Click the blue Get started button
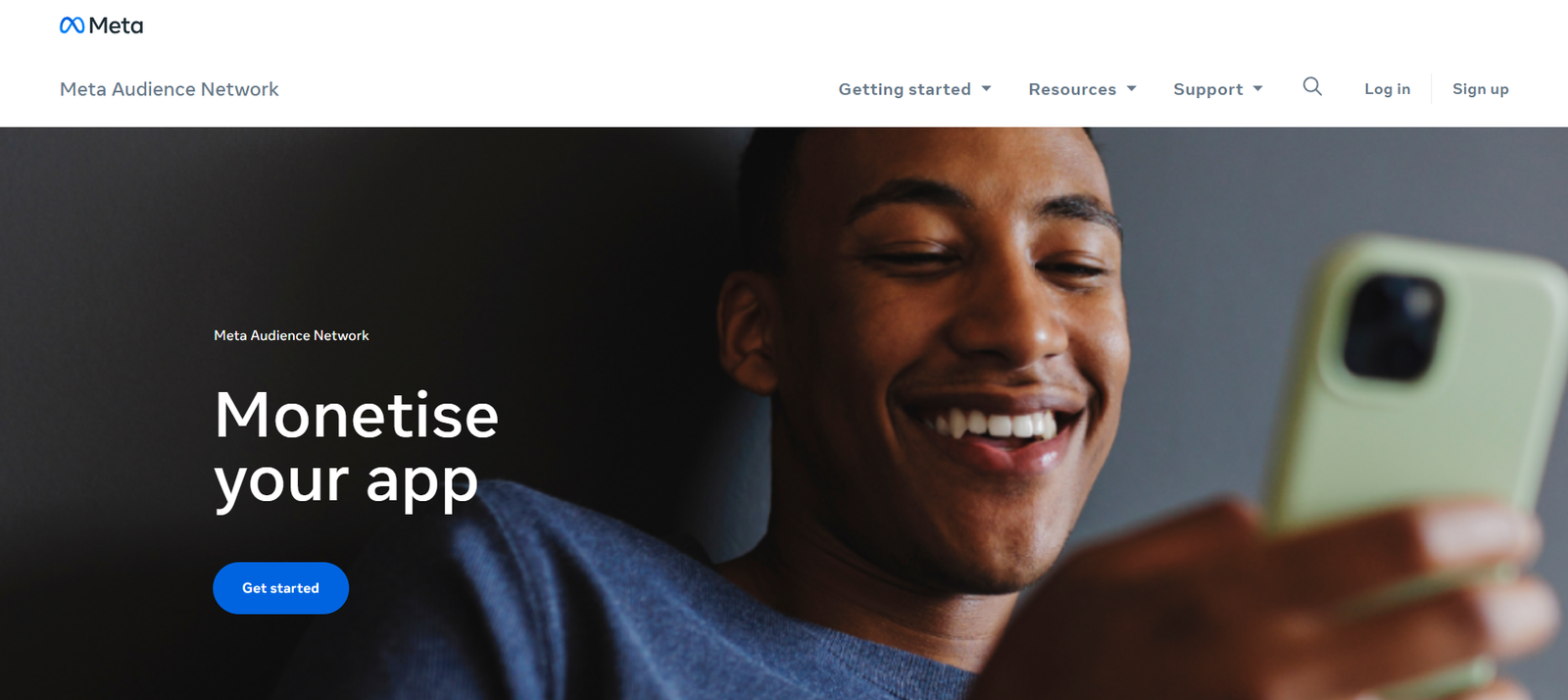 pyautogui.click(x=280, y=588)
